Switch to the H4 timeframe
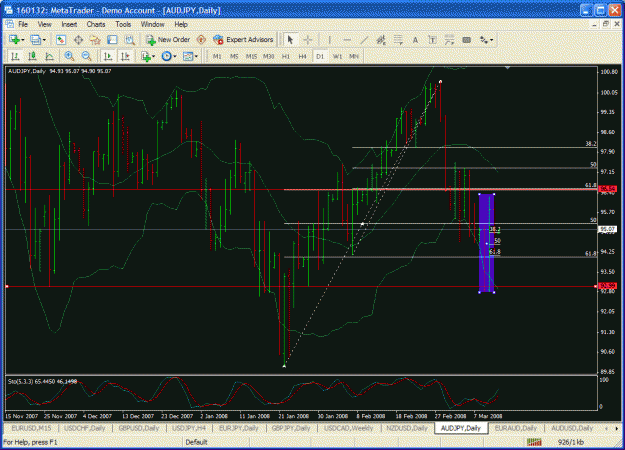 pyautogui.click(x=303, y=56)
